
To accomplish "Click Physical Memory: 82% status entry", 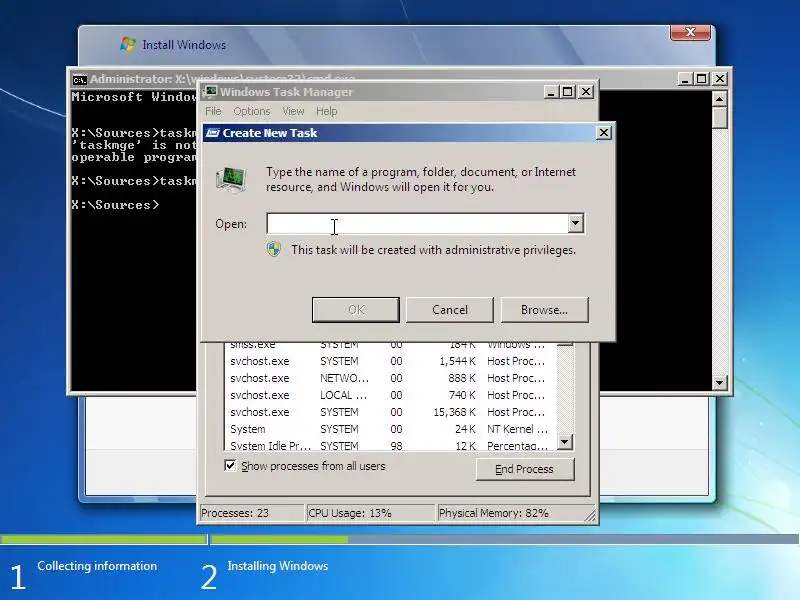I will pos(510,513).
